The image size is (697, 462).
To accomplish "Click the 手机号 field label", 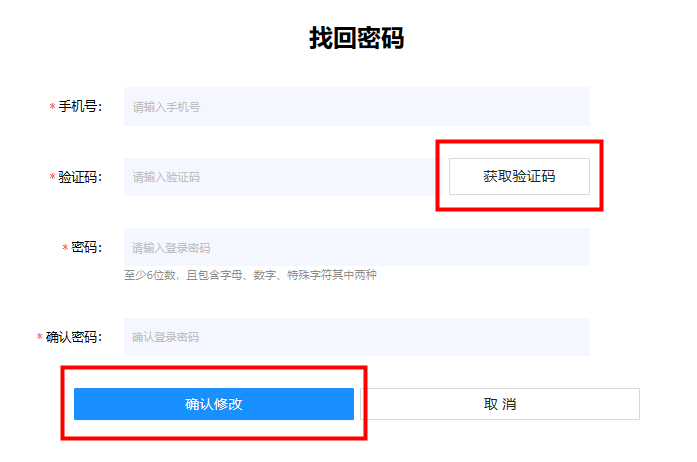I will (80, 107).
